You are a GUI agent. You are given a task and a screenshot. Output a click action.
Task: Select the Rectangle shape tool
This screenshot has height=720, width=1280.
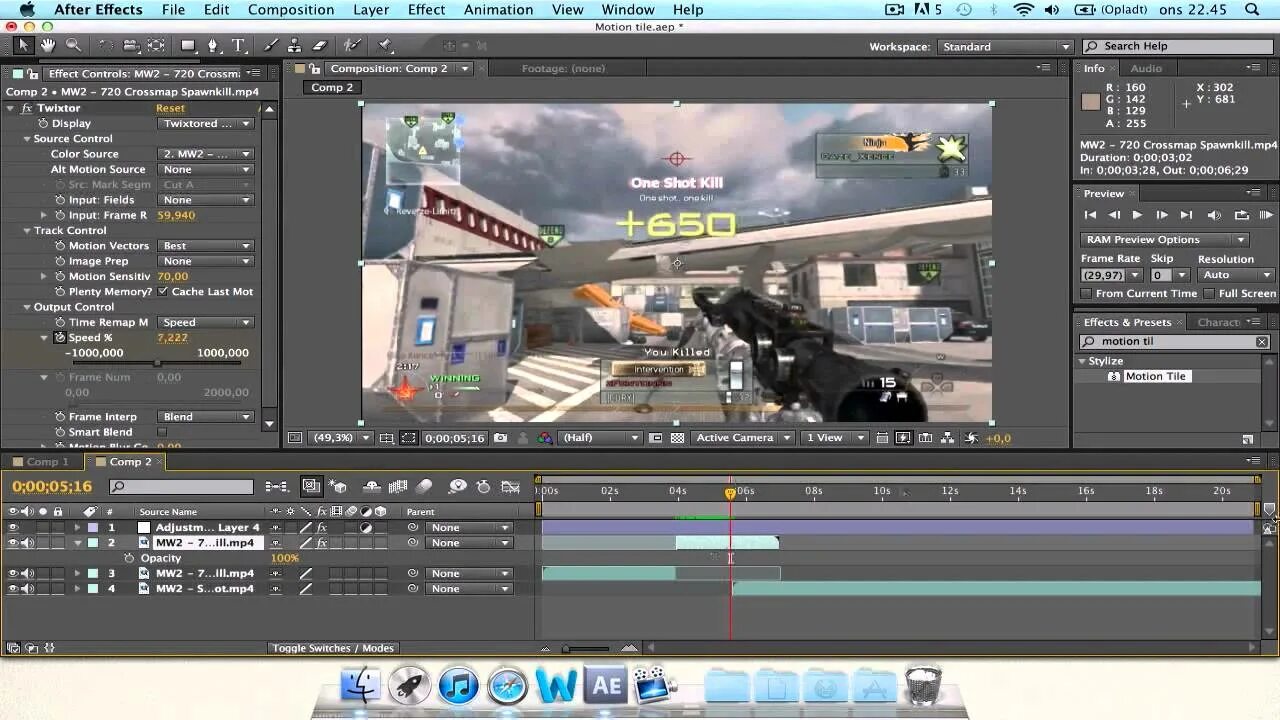188,46
